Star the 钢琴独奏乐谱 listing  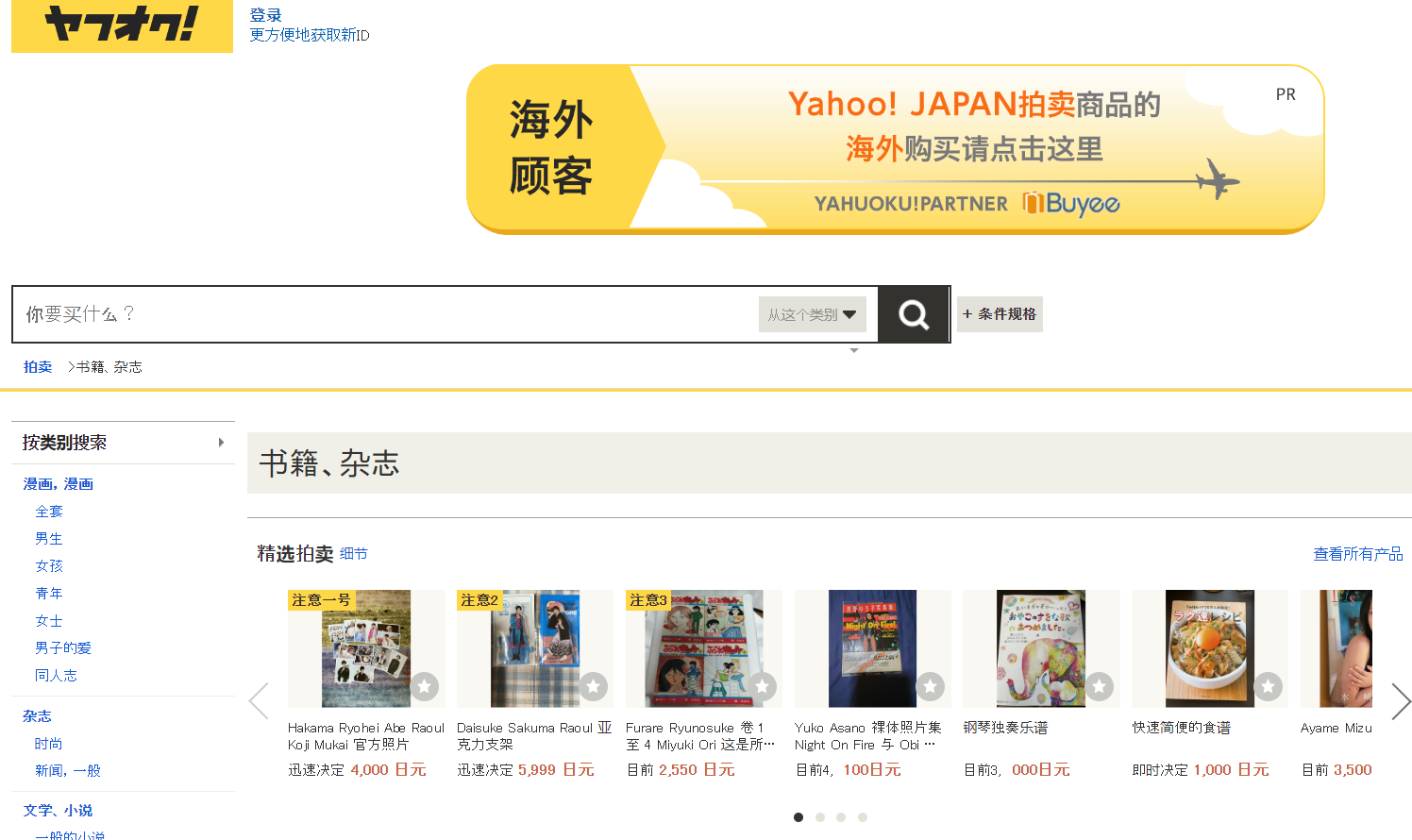pyautogui.click(x=1100, y=686)
